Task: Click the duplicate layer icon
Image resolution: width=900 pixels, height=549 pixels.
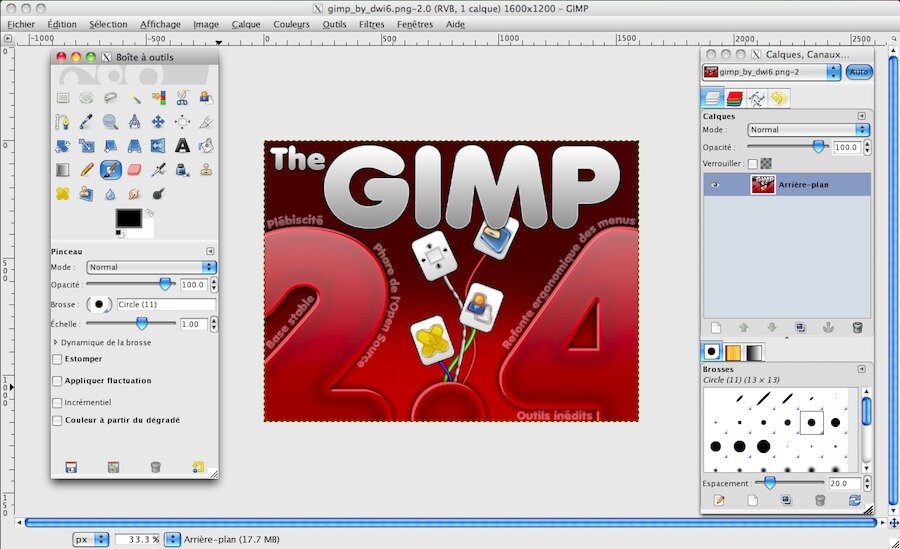Action: click(x=800, y=327)
